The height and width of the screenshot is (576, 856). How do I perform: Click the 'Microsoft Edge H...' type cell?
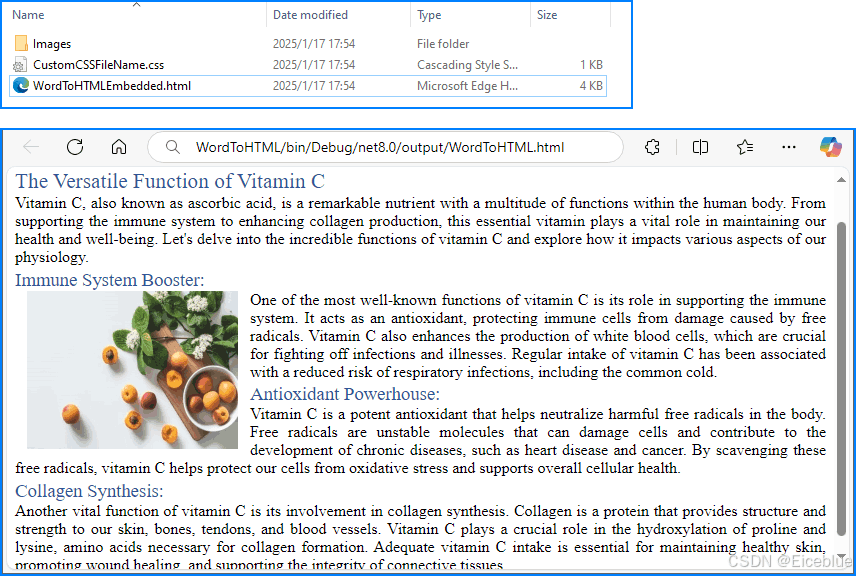point(467,86)
